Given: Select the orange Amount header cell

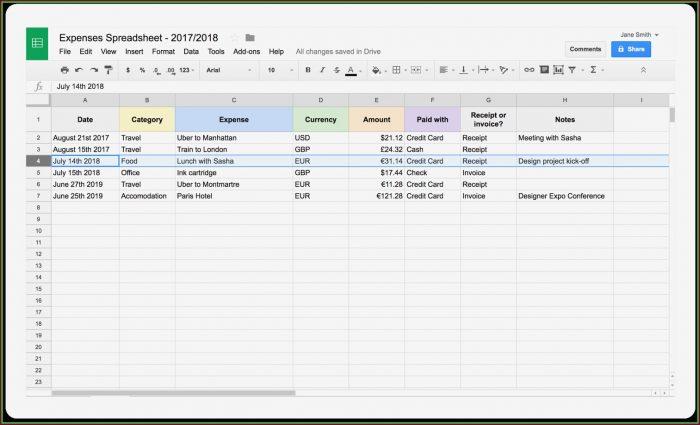Looking at the screenshot, I should (x=376, y=120).
